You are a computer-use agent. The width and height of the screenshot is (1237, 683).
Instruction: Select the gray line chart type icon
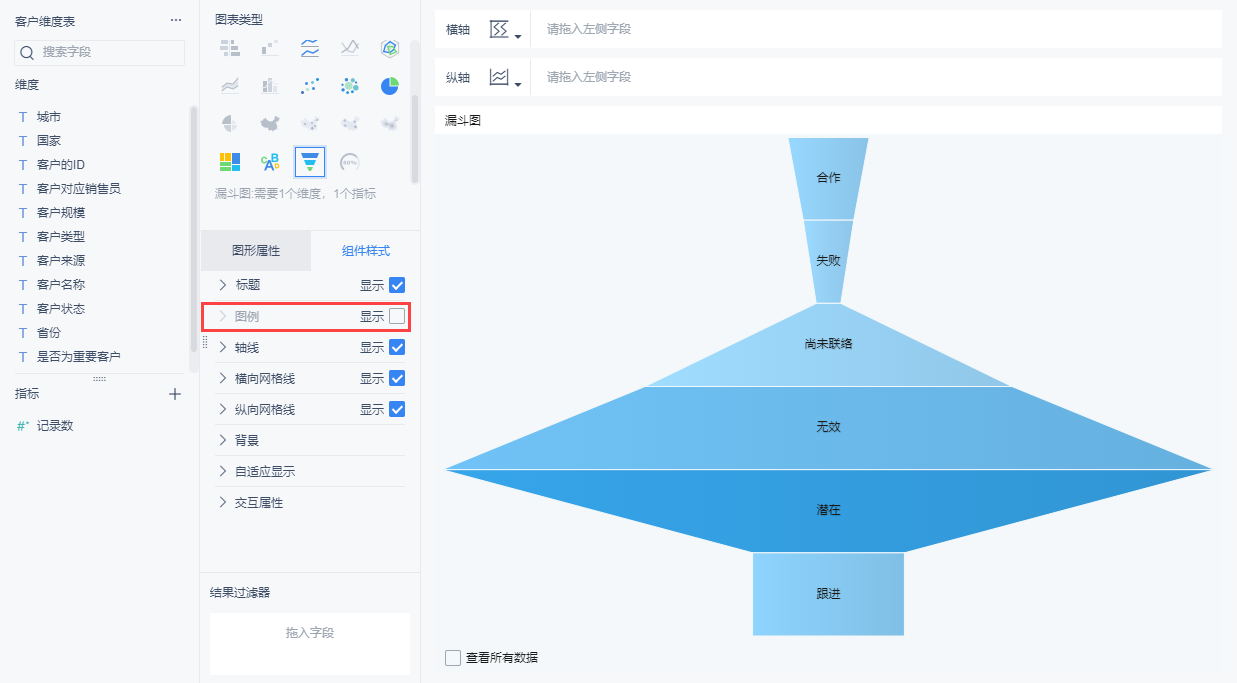tap(350, 48)
